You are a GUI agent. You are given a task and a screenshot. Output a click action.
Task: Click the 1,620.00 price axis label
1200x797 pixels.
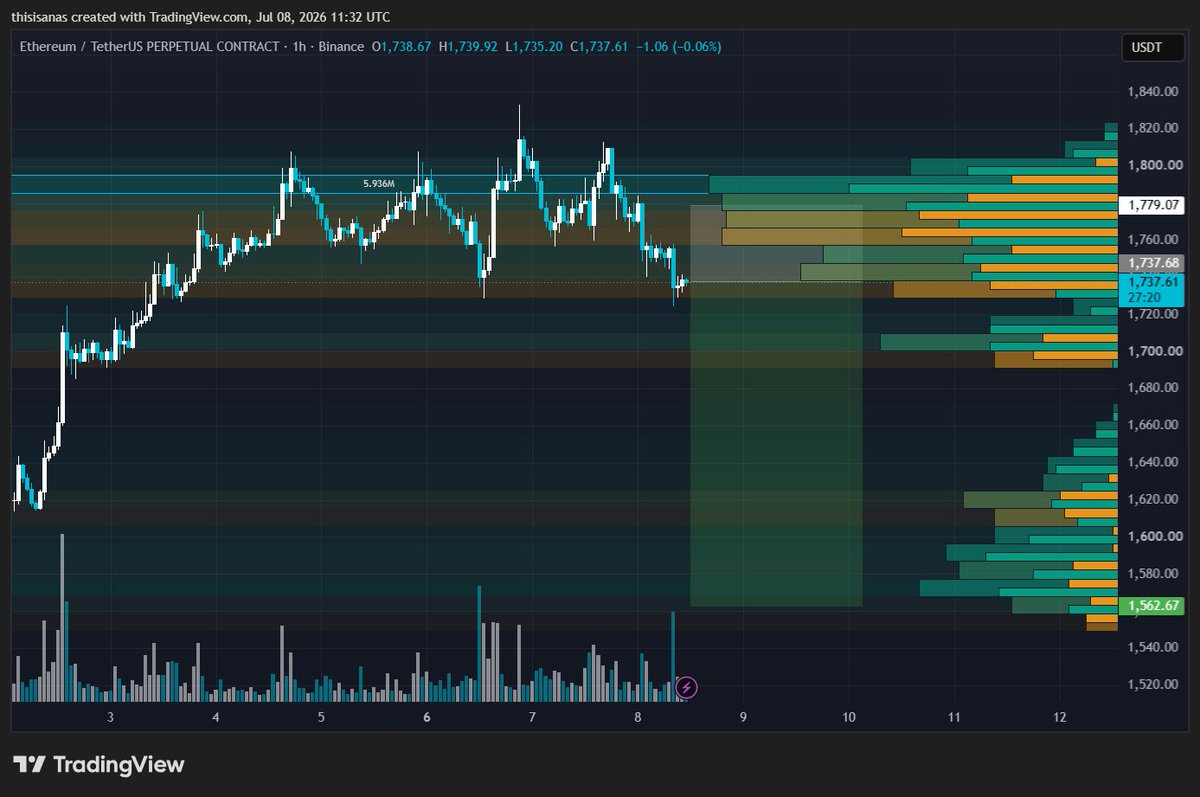pyautogui.click(x=1155, y=499)
